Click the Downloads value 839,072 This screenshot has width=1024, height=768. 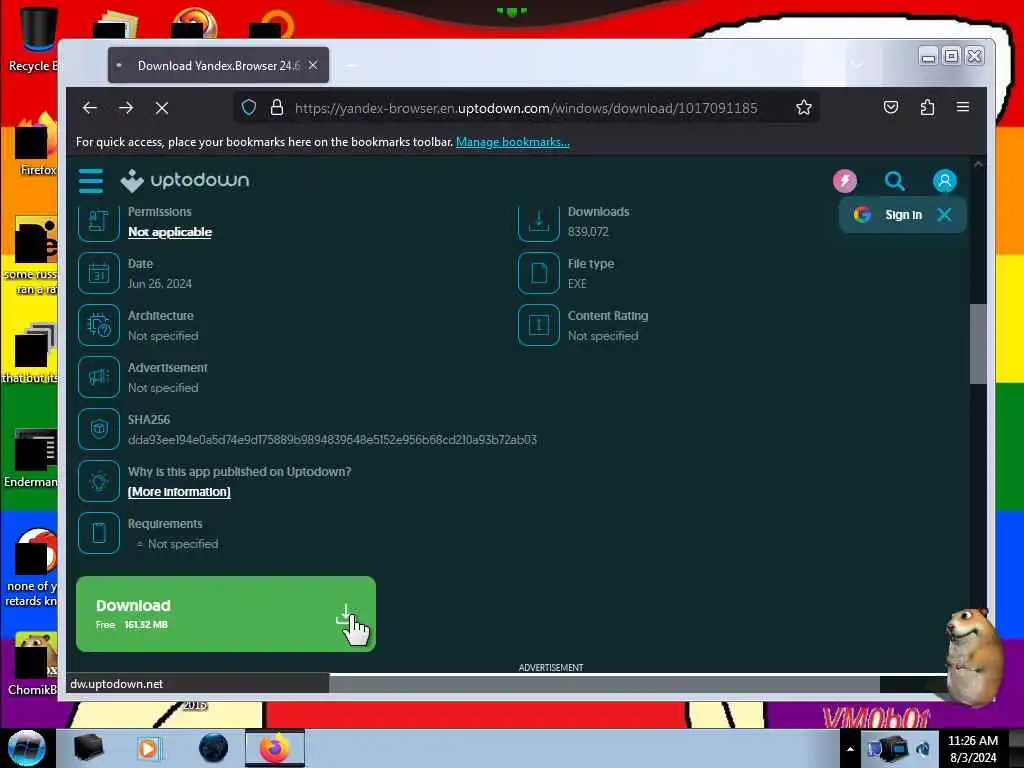pyautogui.click(x=588, y=232)
